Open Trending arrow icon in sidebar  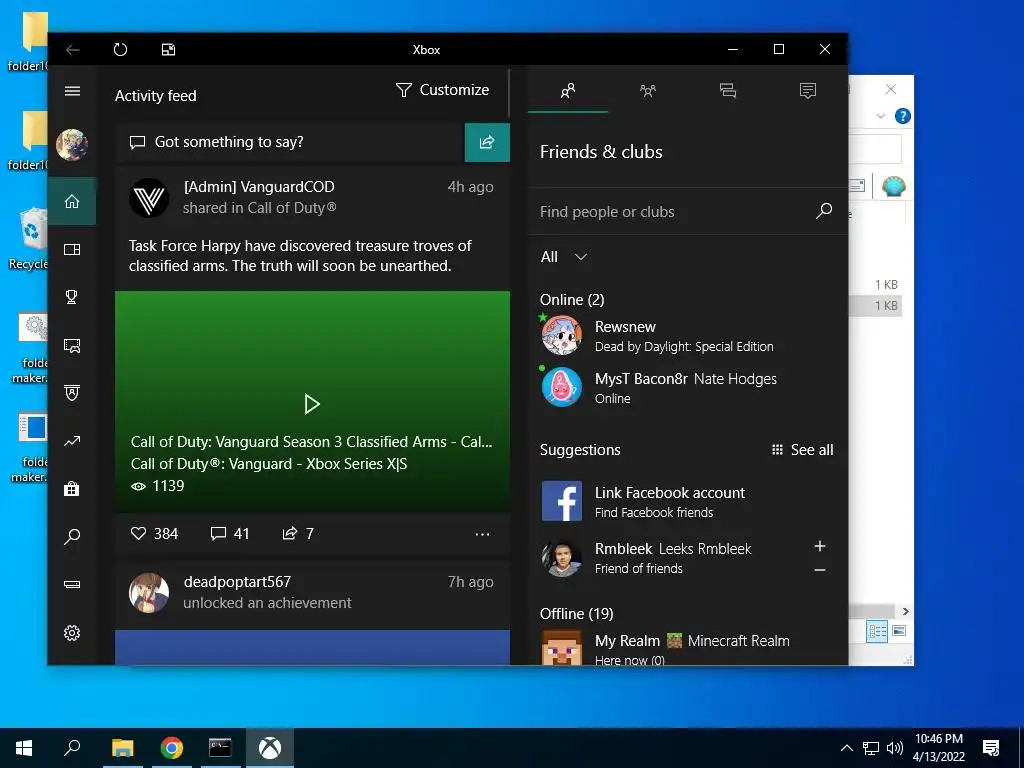tap(72, 441)
